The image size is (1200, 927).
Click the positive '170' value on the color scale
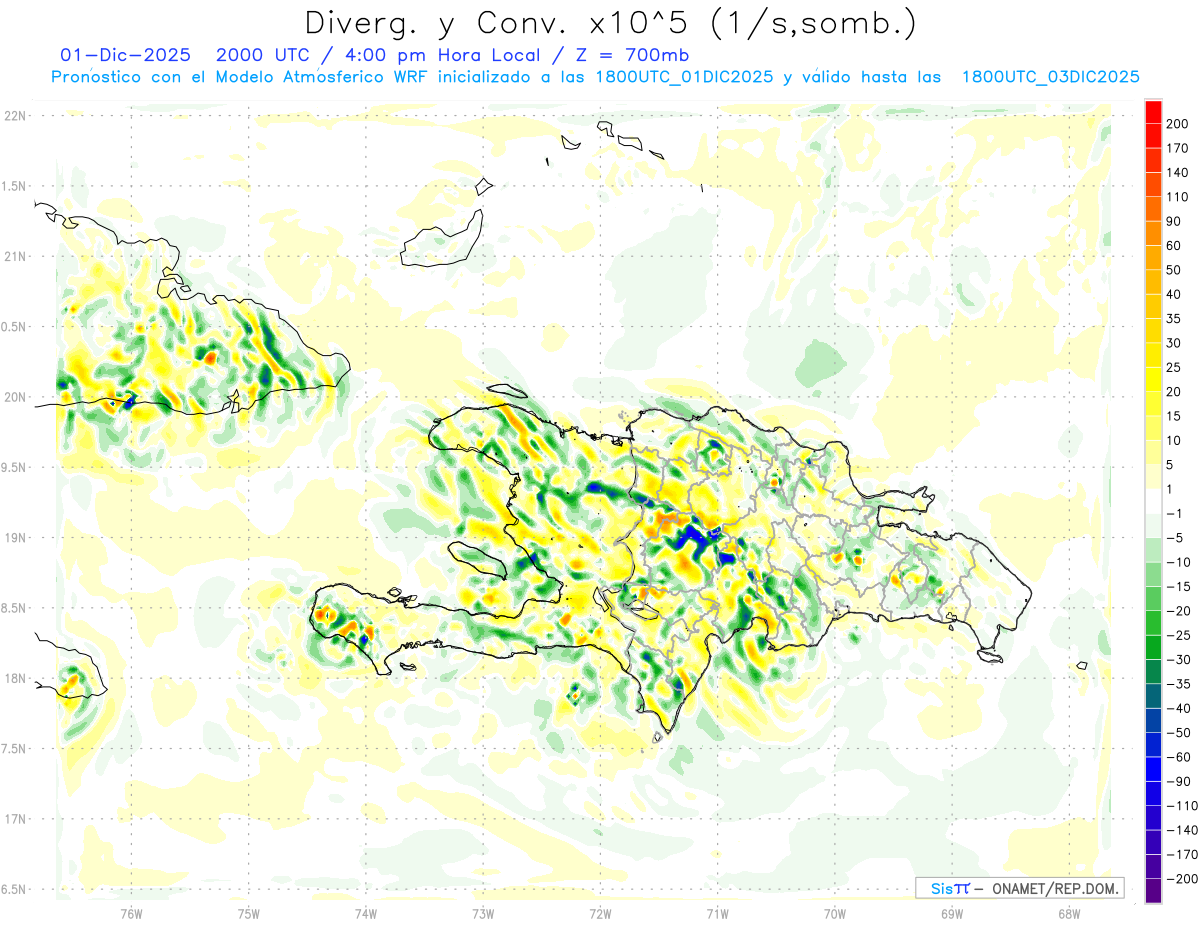1178,148
